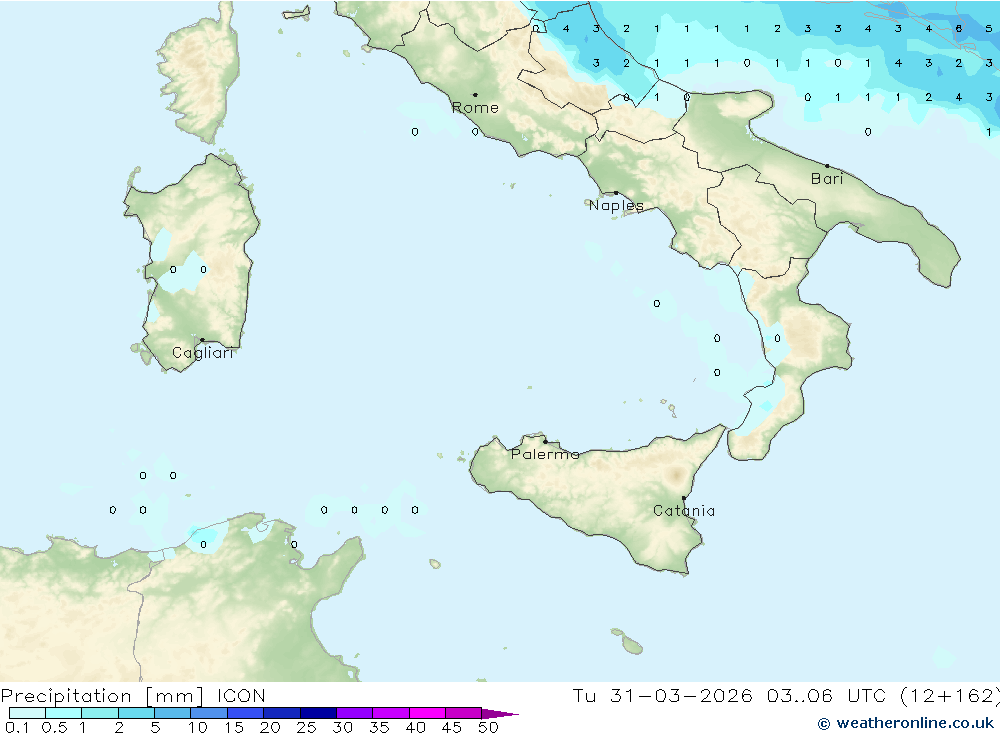This screenshot has width=1000, height=733.
Task: Pick the 30–35 mm purple legend swatch
Action: [x=355, y=713]
